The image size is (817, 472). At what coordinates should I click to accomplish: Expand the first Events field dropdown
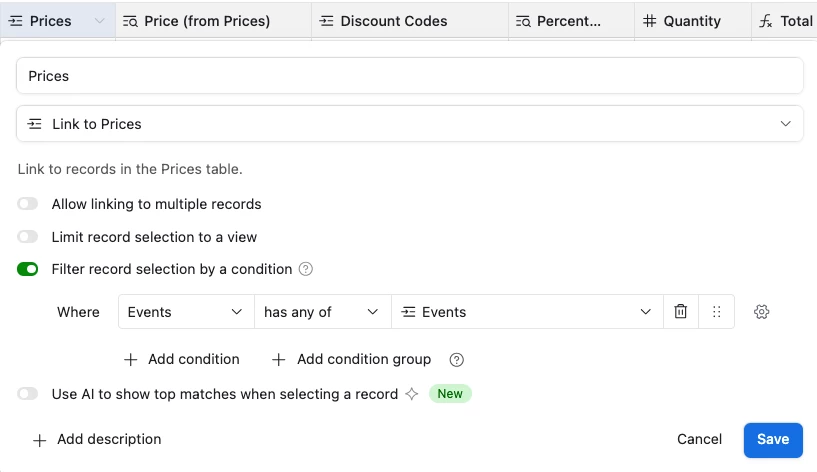(186, 312)
